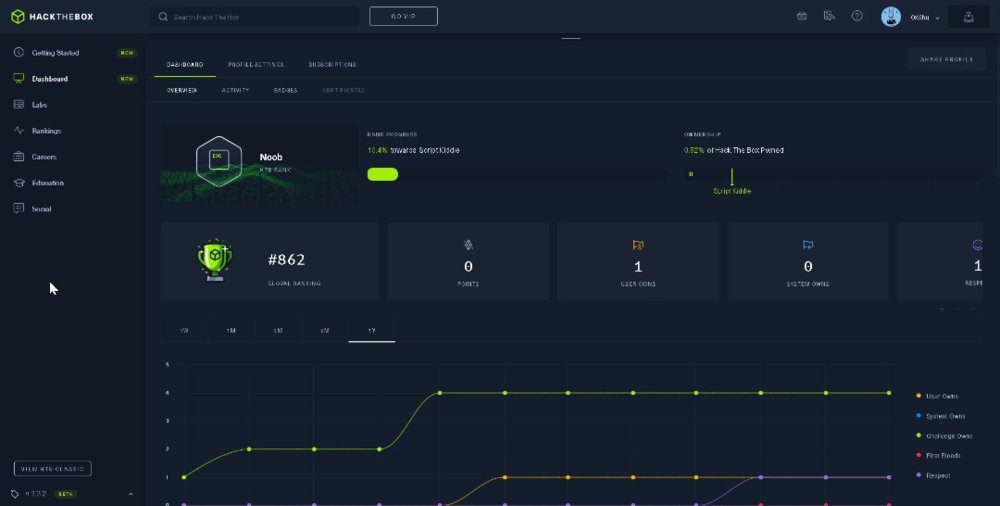Open the Badges sub-tab

(285, 91)
